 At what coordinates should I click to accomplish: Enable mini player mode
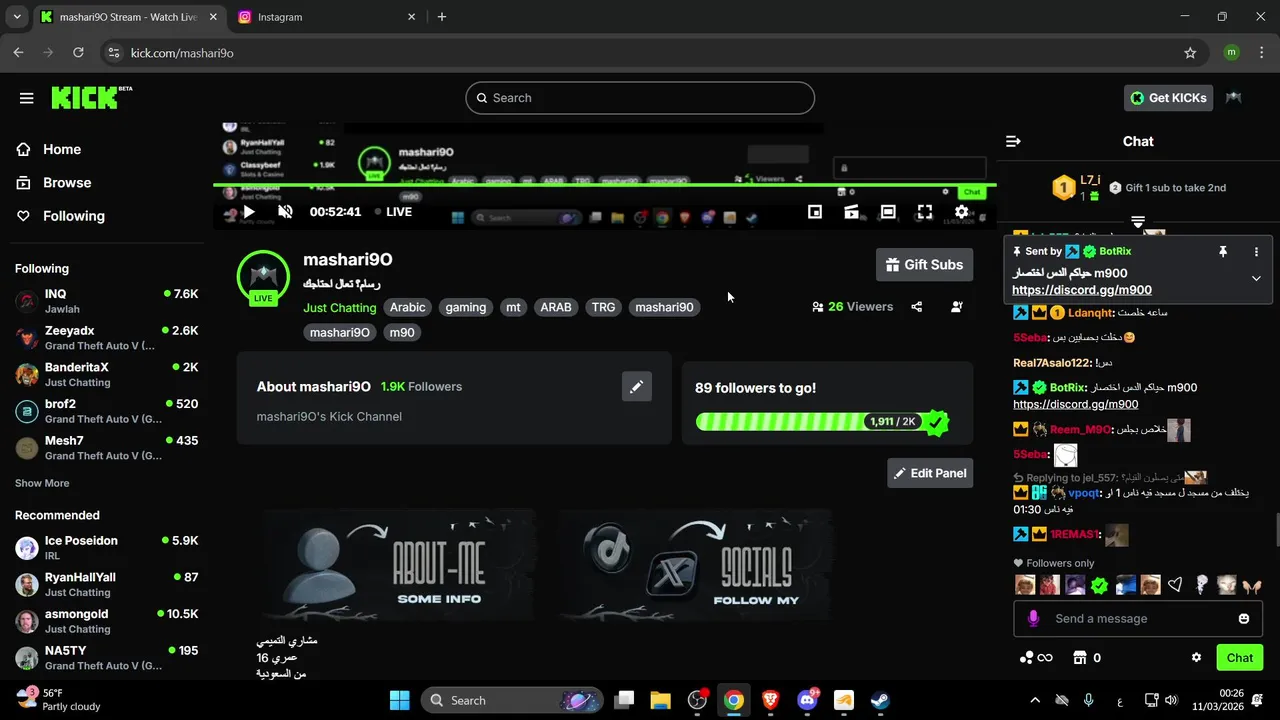pyautogui.click(x=815, y=212)
